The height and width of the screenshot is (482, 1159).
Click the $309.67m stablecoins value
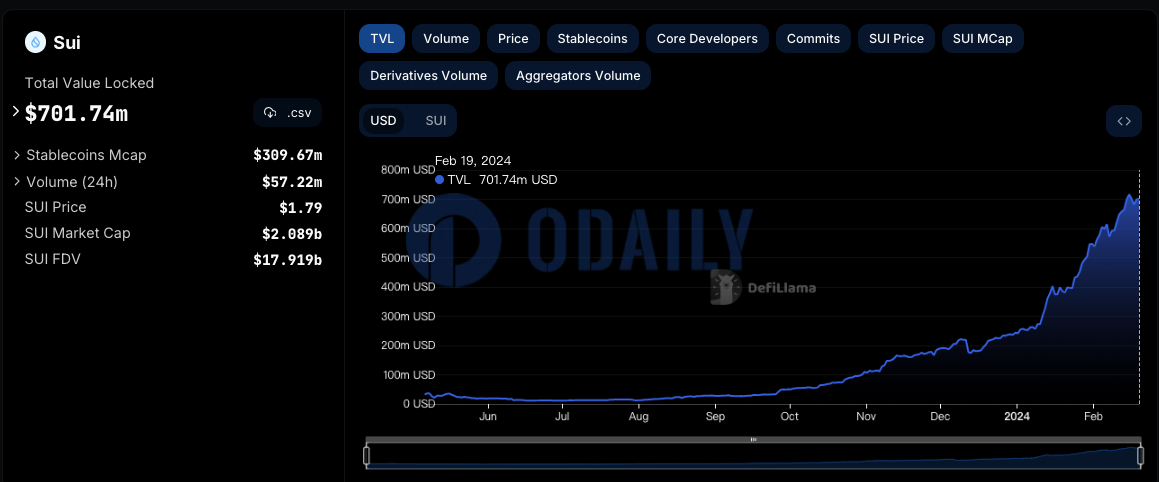click(x=288, y=155)
